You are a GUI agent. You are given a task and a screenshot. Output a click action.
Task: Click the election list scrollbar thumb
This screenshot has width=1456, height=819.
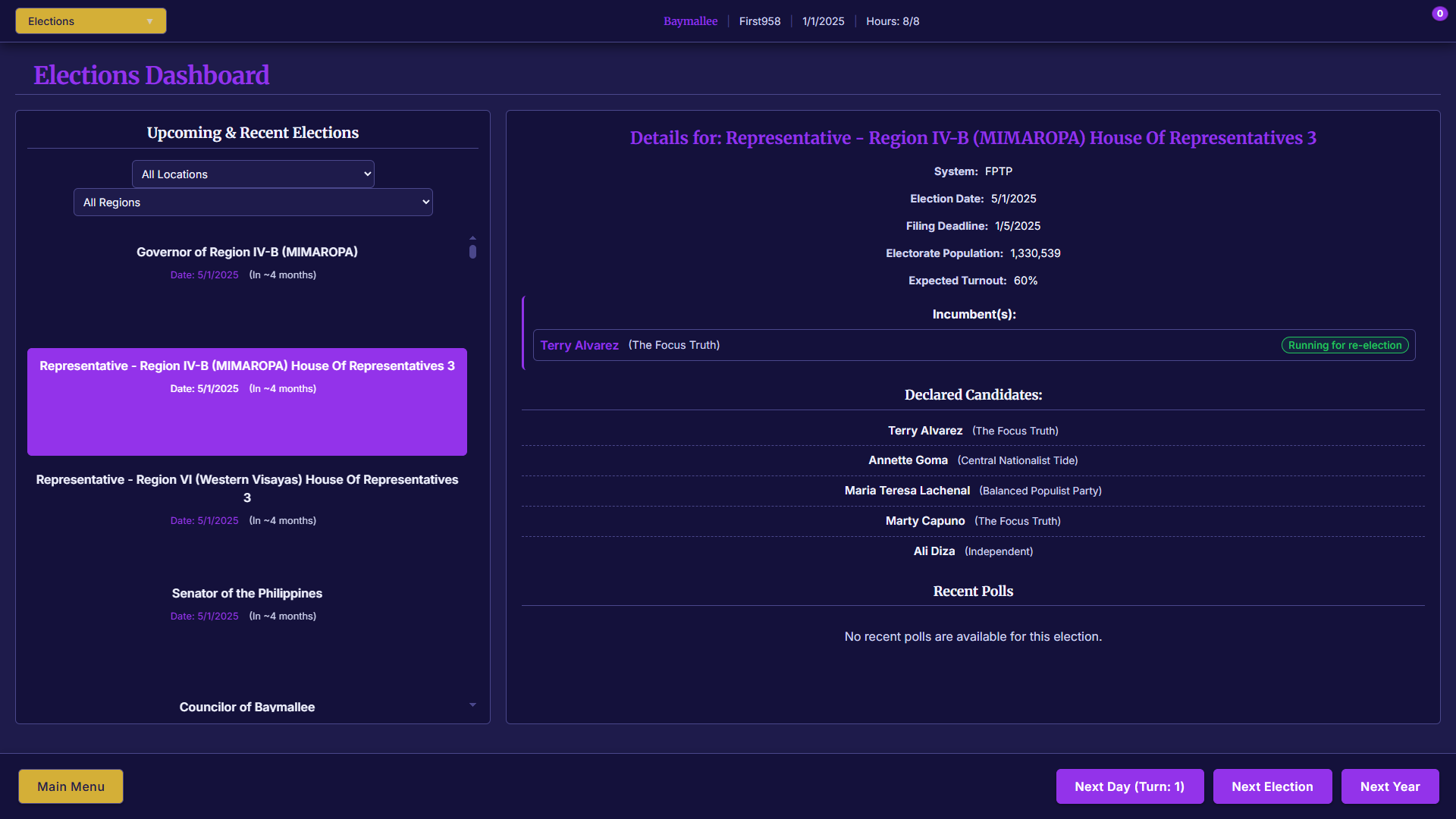coord(472,252)
